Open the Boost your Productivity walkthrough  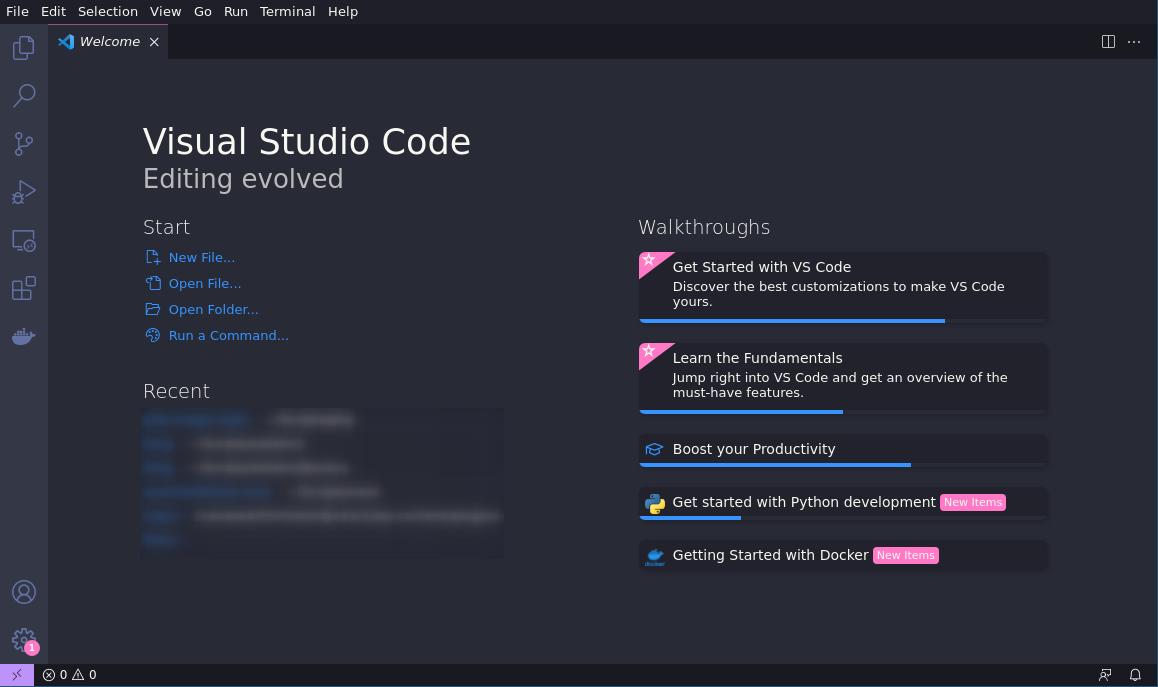click(843, 450)
